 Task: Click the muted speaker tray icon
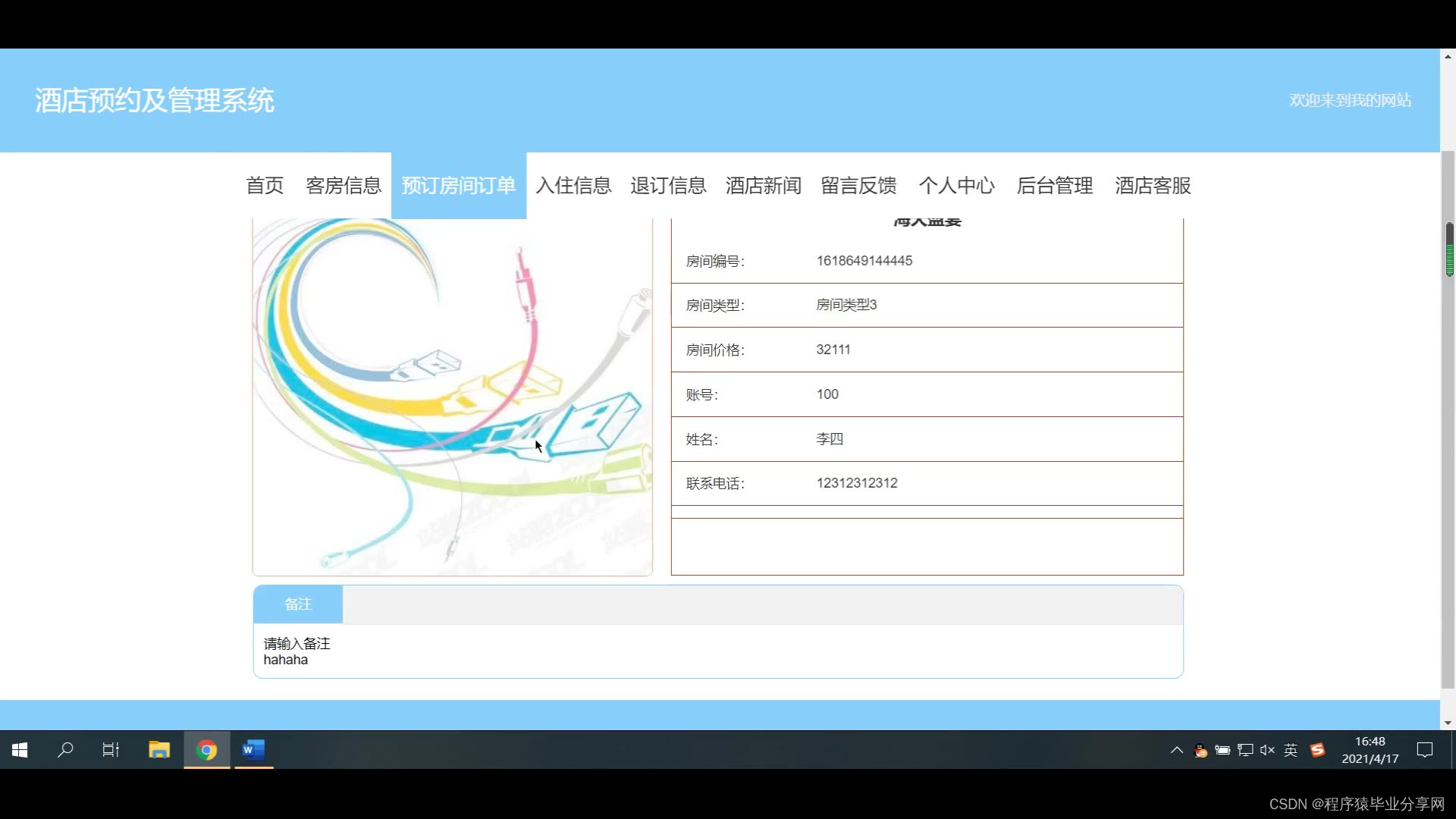(1267, 750)
